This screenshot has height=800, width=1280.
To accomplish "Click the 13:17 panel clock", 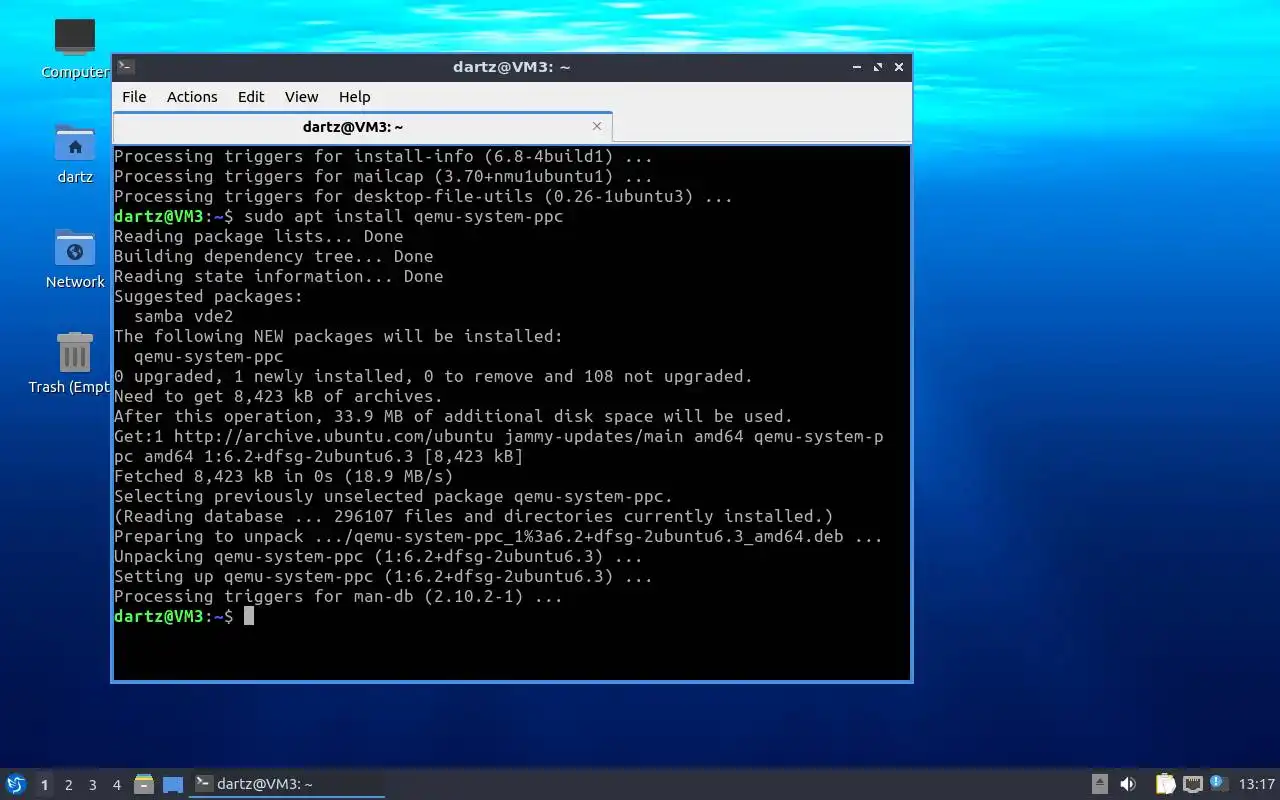I will click(x=1257, y=784).
